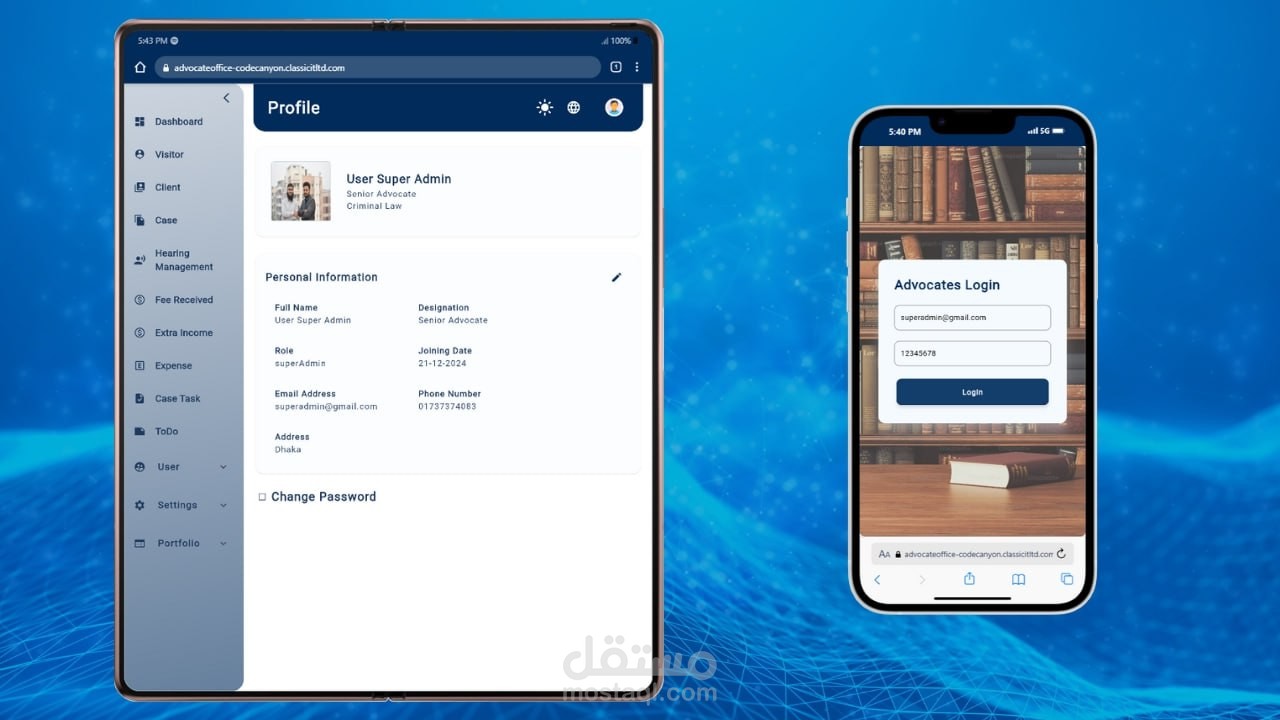
Task: Click the "Criminal Law" text under the profile name
Action: [374, 207]
